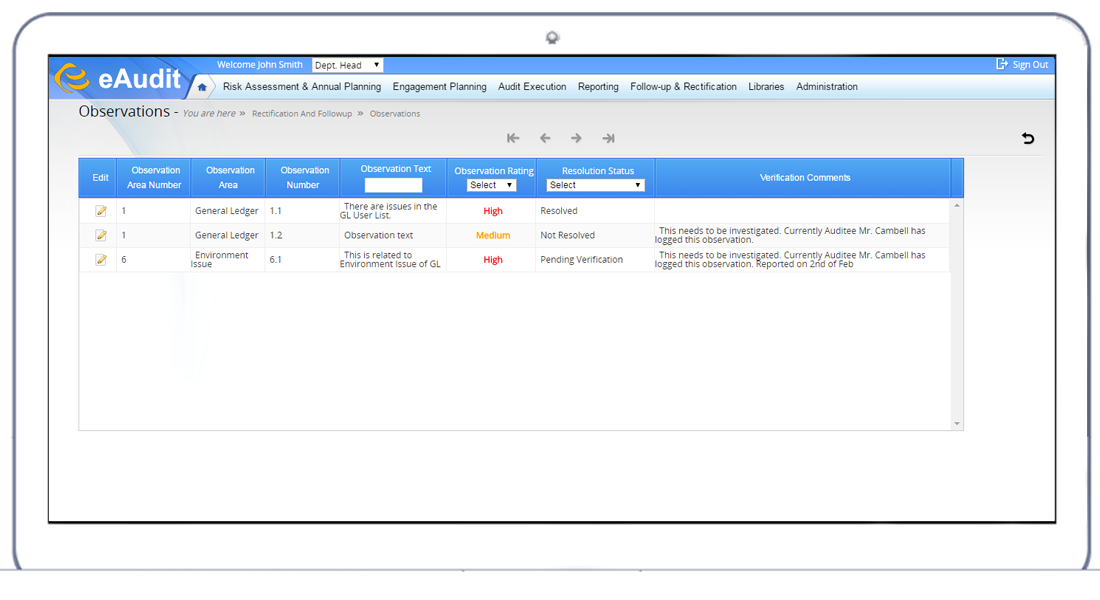Open the Libraries menu
1100x600 pixels.
766,87
